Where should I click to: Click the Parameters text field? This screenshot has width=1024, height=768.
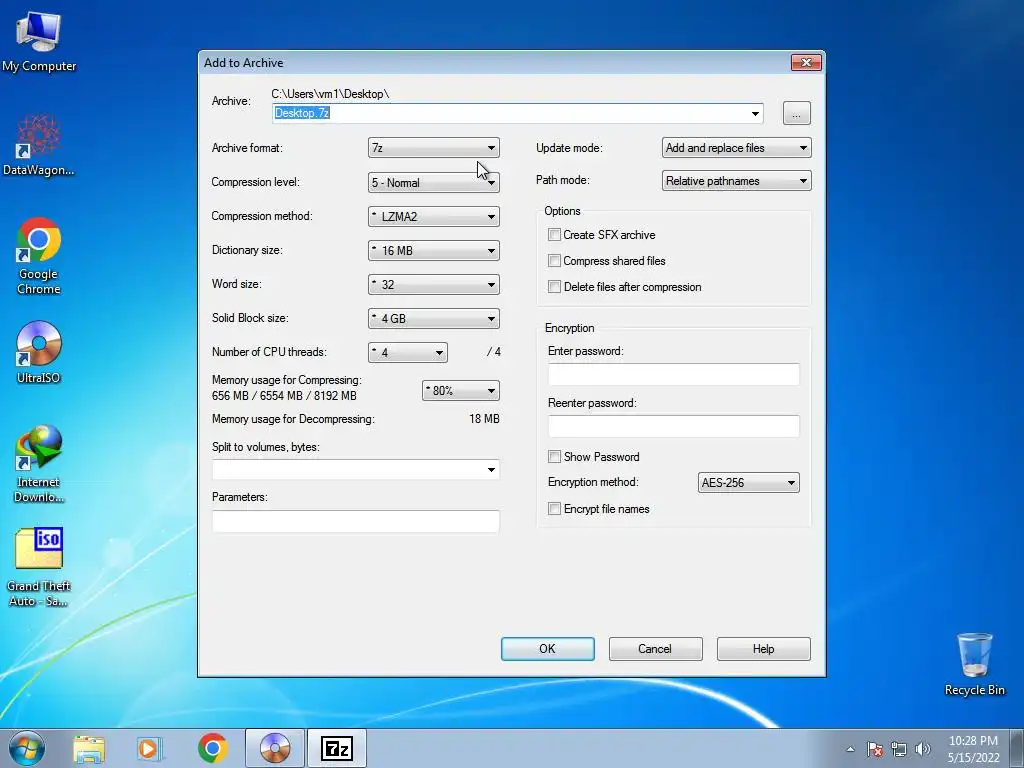tap(355, 521)
